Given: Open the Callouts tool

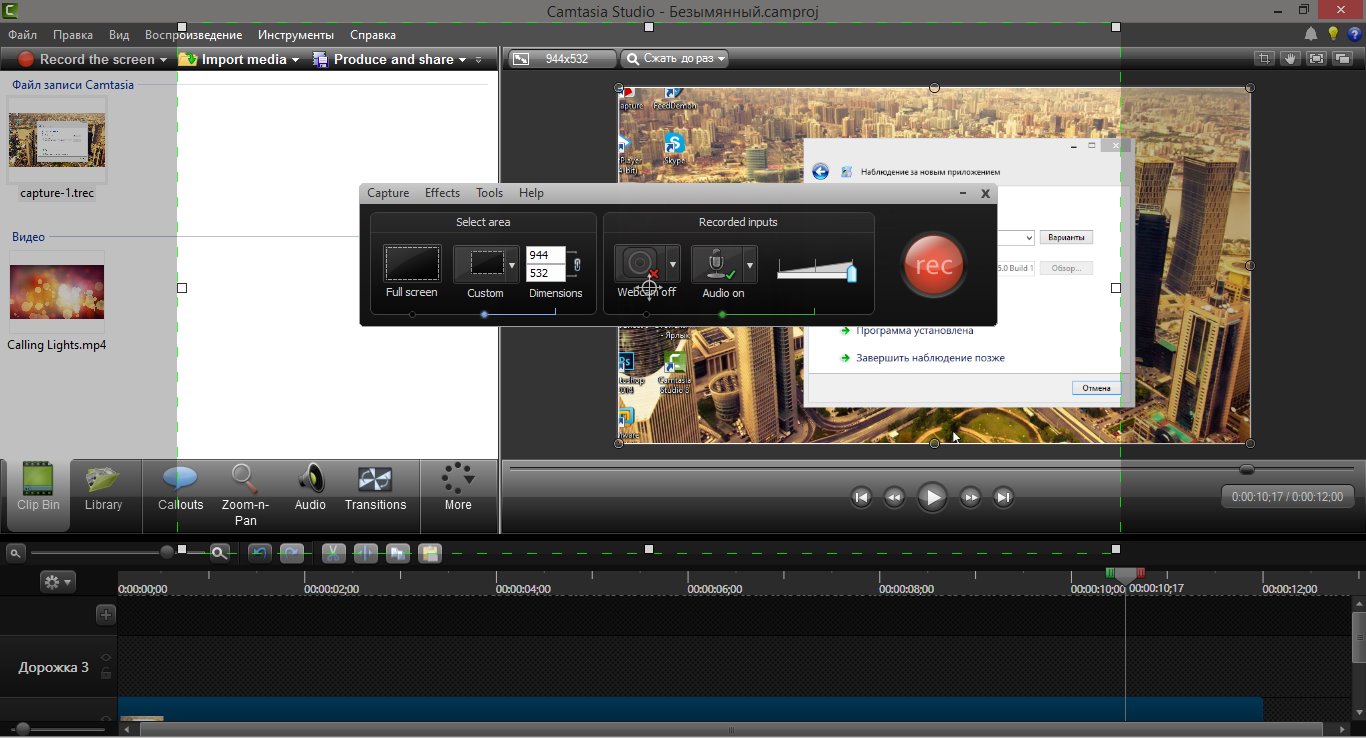Looking at the screenshot, I should tap(180, 488).
